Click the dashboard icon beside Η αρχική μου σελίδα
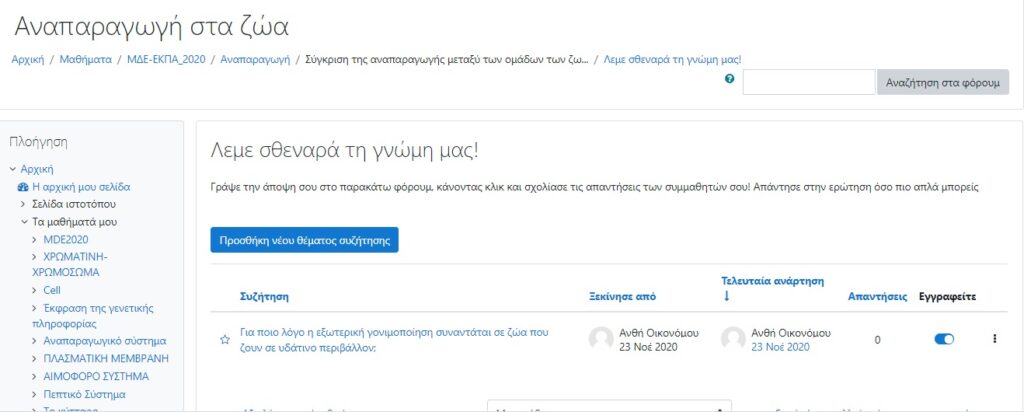1024x412 pixels. pyautogui.click(x=23, y=186)
